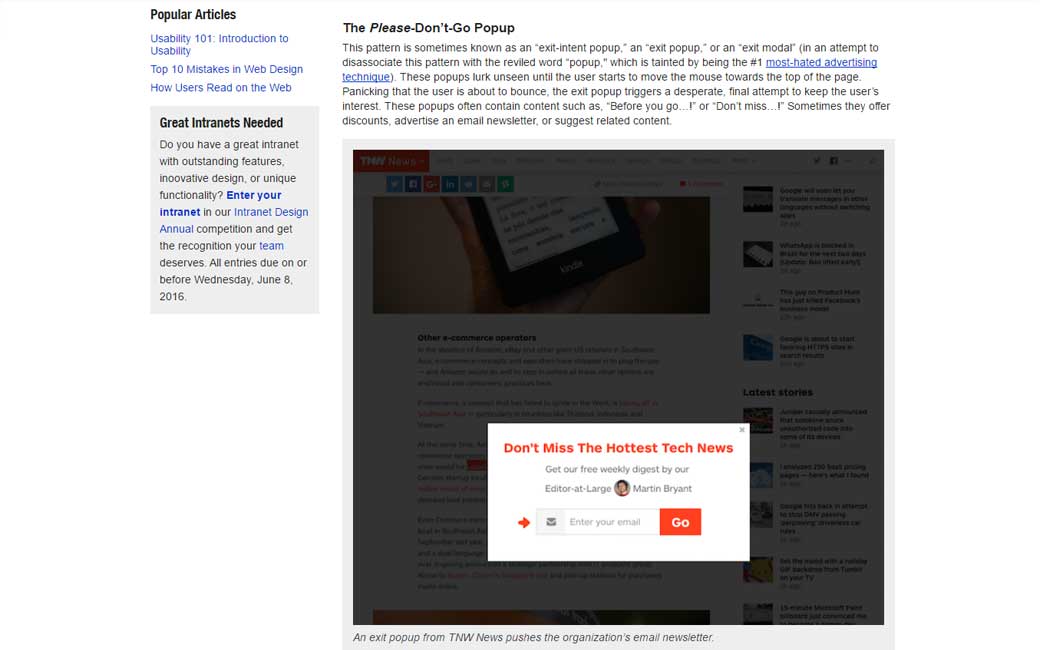Screen dimensions: 1040x650
Task: Click the 'Enter your email' input field
Action: 612,522
